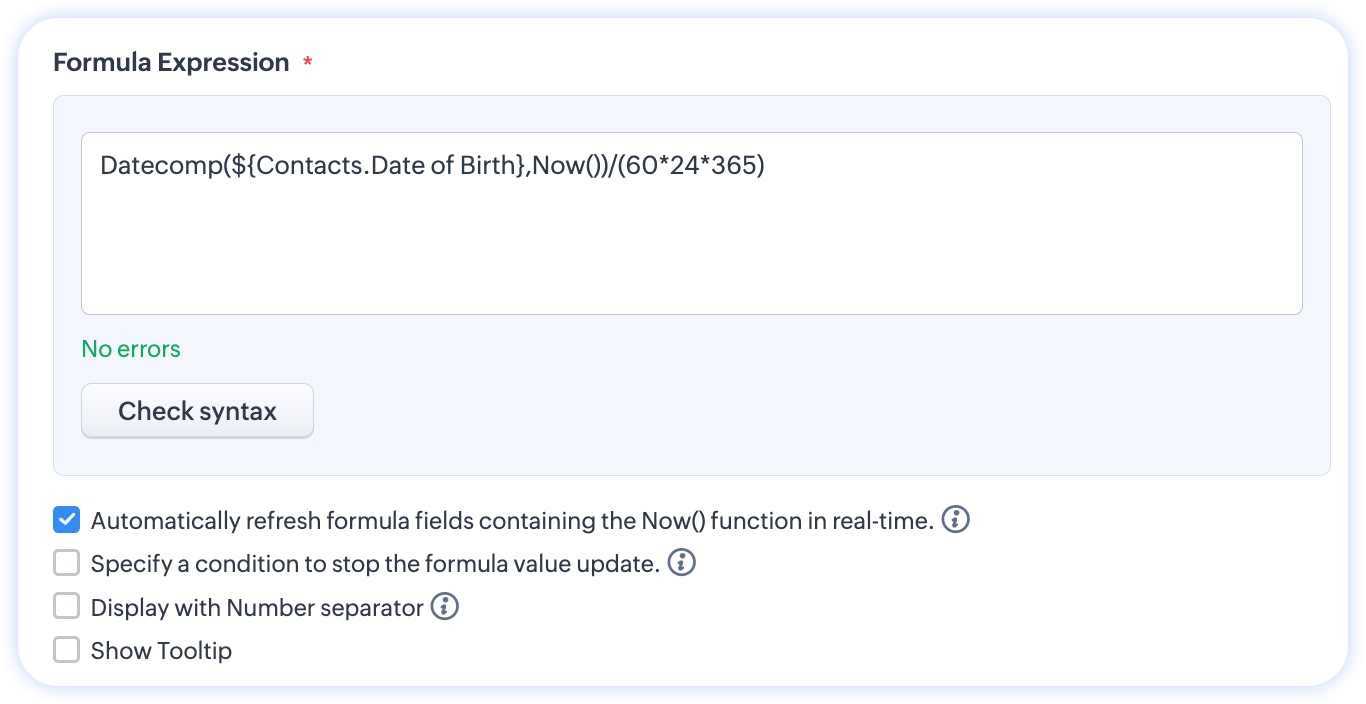1366x704 pixels.
Task: Click the Contacts.Date of Birth field reference
Action: 378,166
